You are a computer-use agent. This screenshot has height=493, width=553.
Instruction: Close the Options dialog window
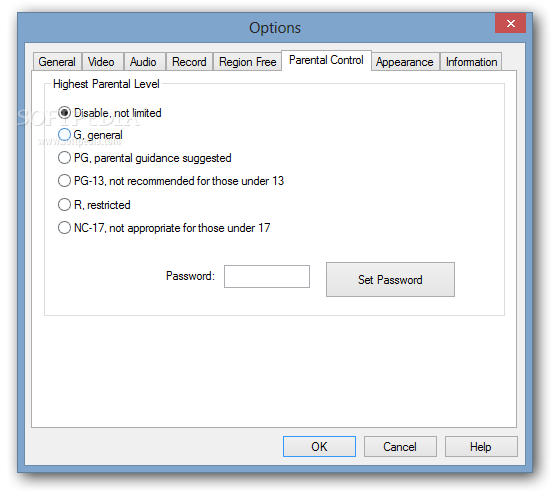click(x=510, y=23)
